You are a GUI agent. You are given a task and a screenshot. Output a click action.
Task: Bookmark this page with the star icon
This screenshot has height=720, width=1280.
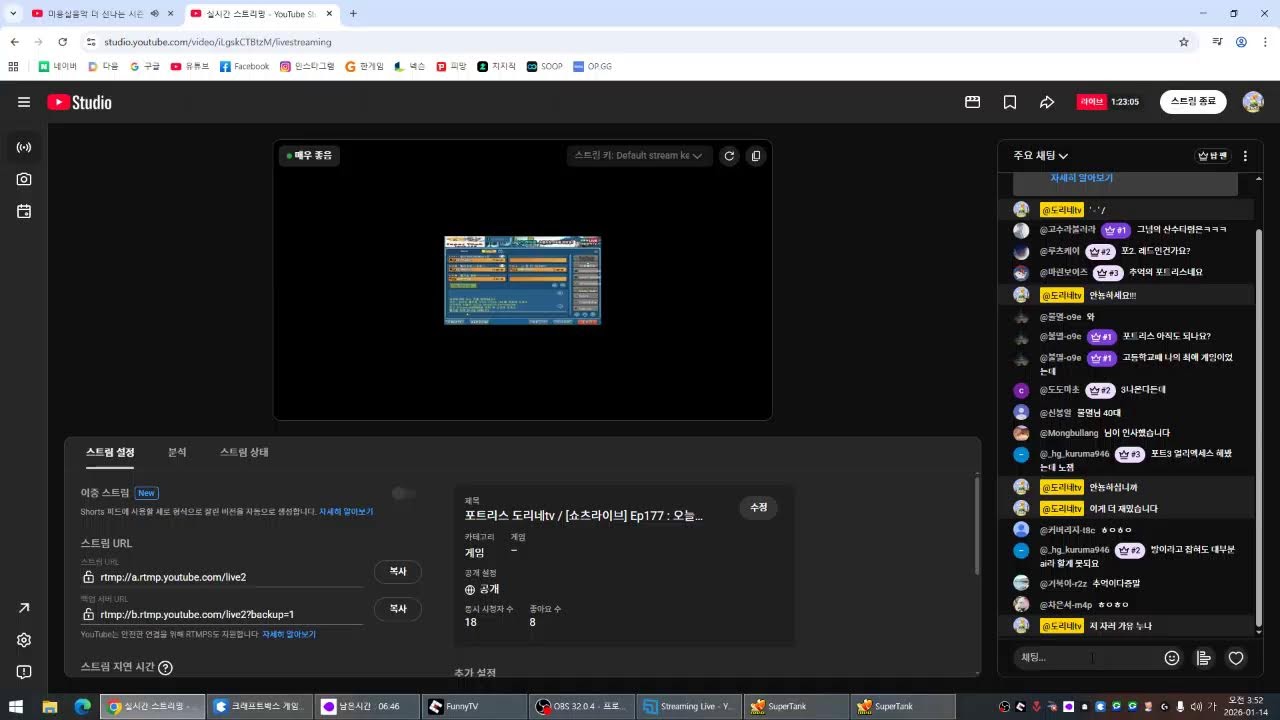tap(1184, 42)
